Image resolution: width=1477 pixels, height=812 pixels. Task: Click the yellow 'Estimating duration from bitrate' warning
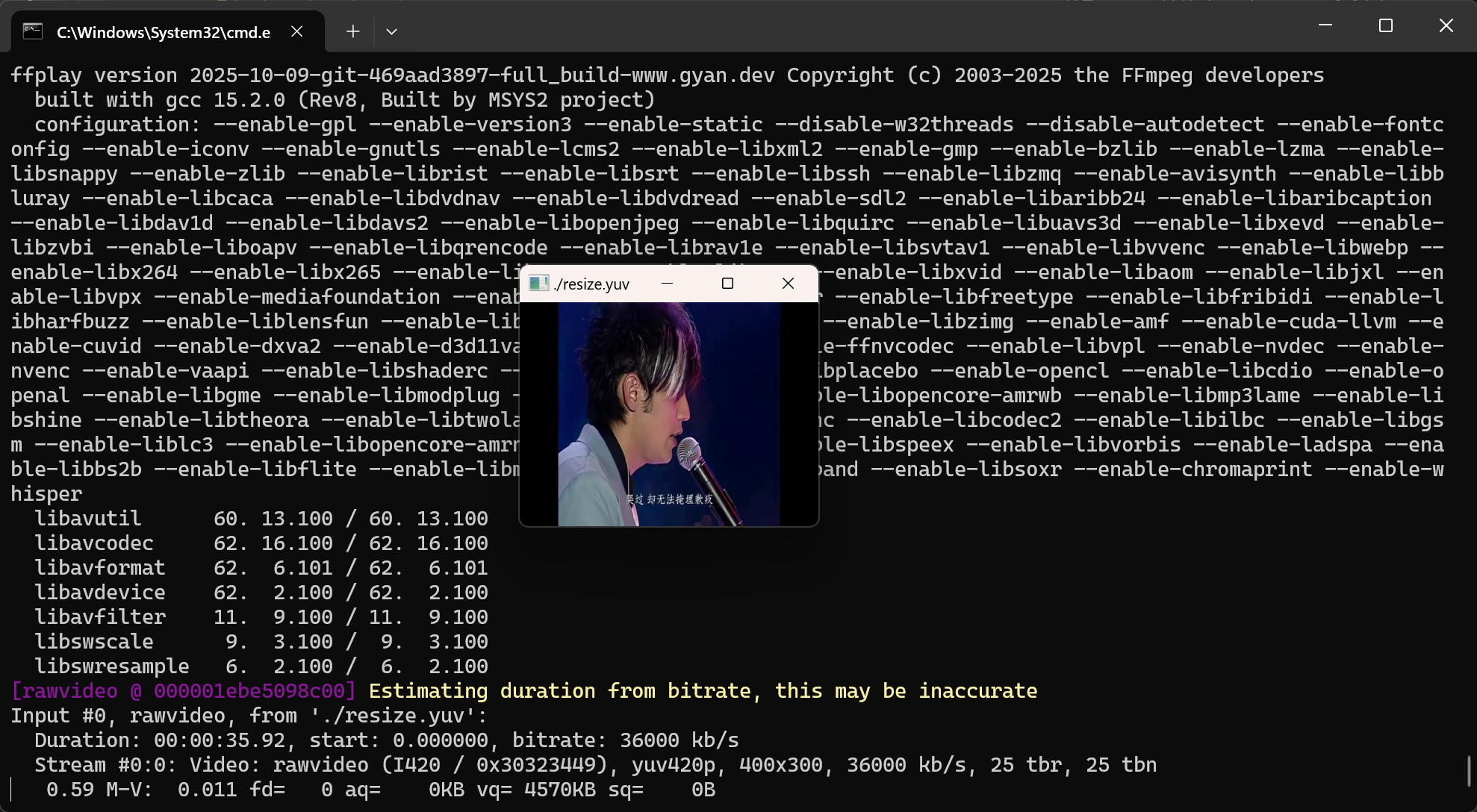coord(702,691)
